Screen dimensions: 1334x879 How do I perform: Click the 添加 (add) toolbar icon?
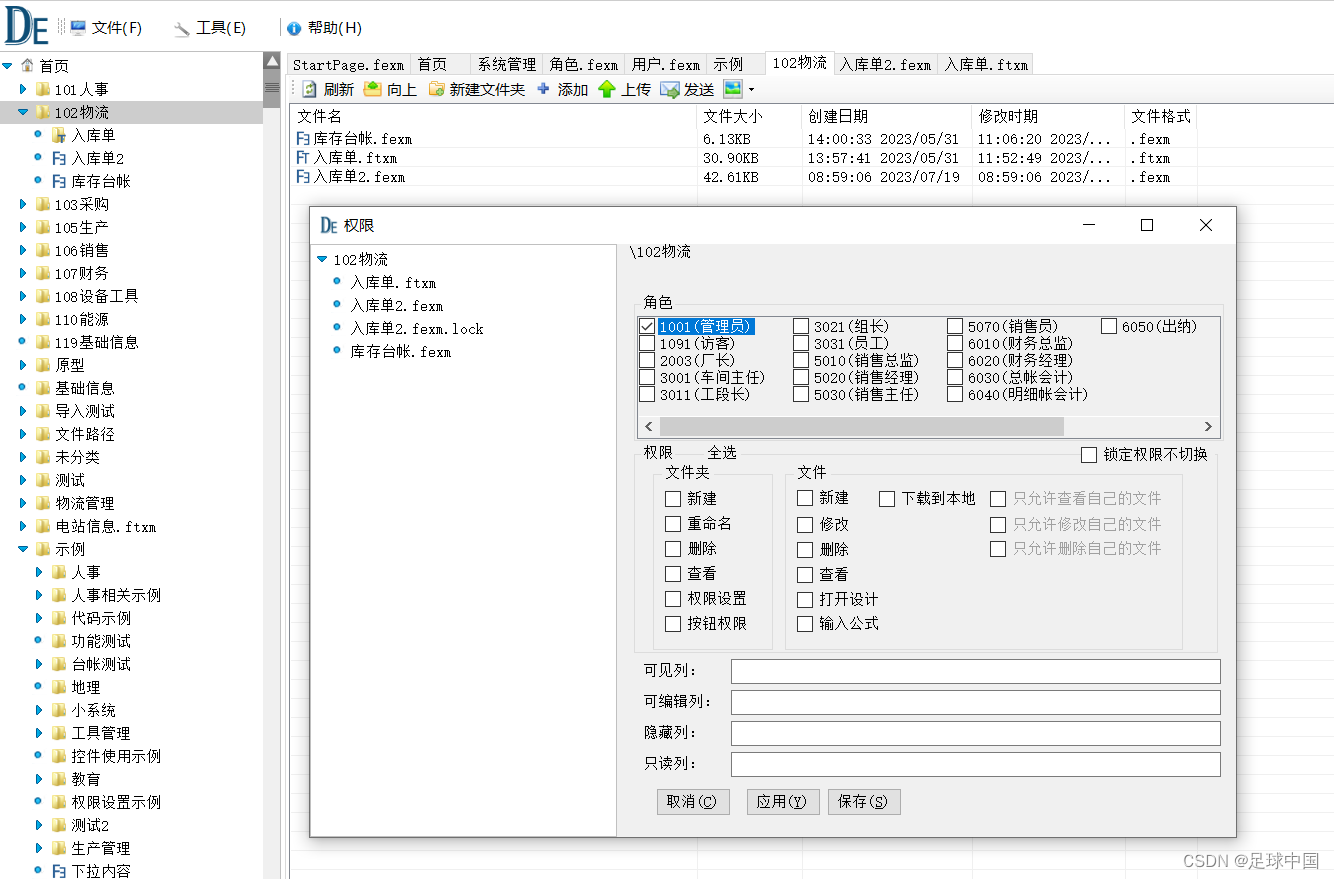[x=541, y=89]
